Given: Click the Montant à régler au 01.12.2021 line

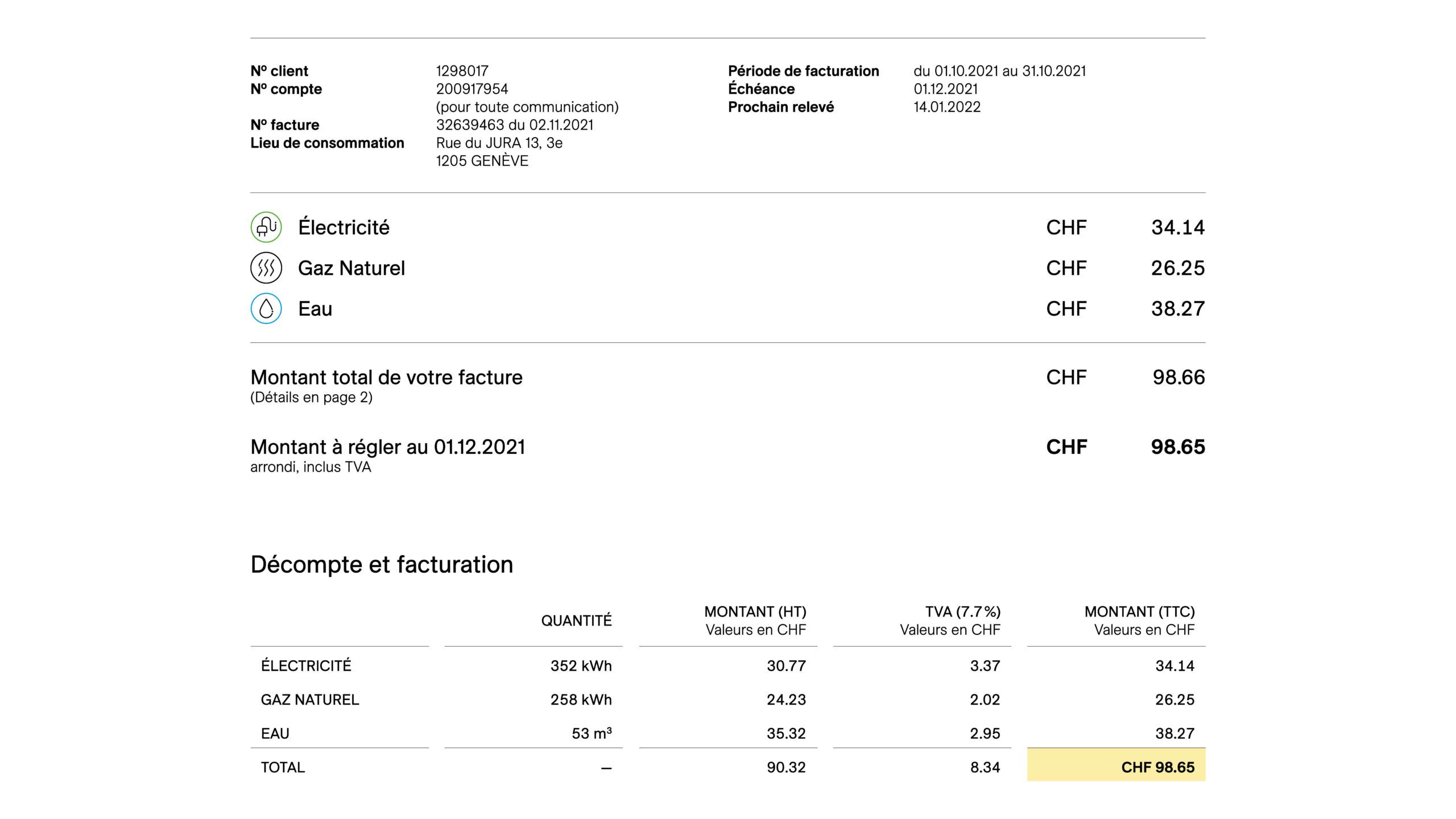Looking at the screenshot, I should coord(387,447).
